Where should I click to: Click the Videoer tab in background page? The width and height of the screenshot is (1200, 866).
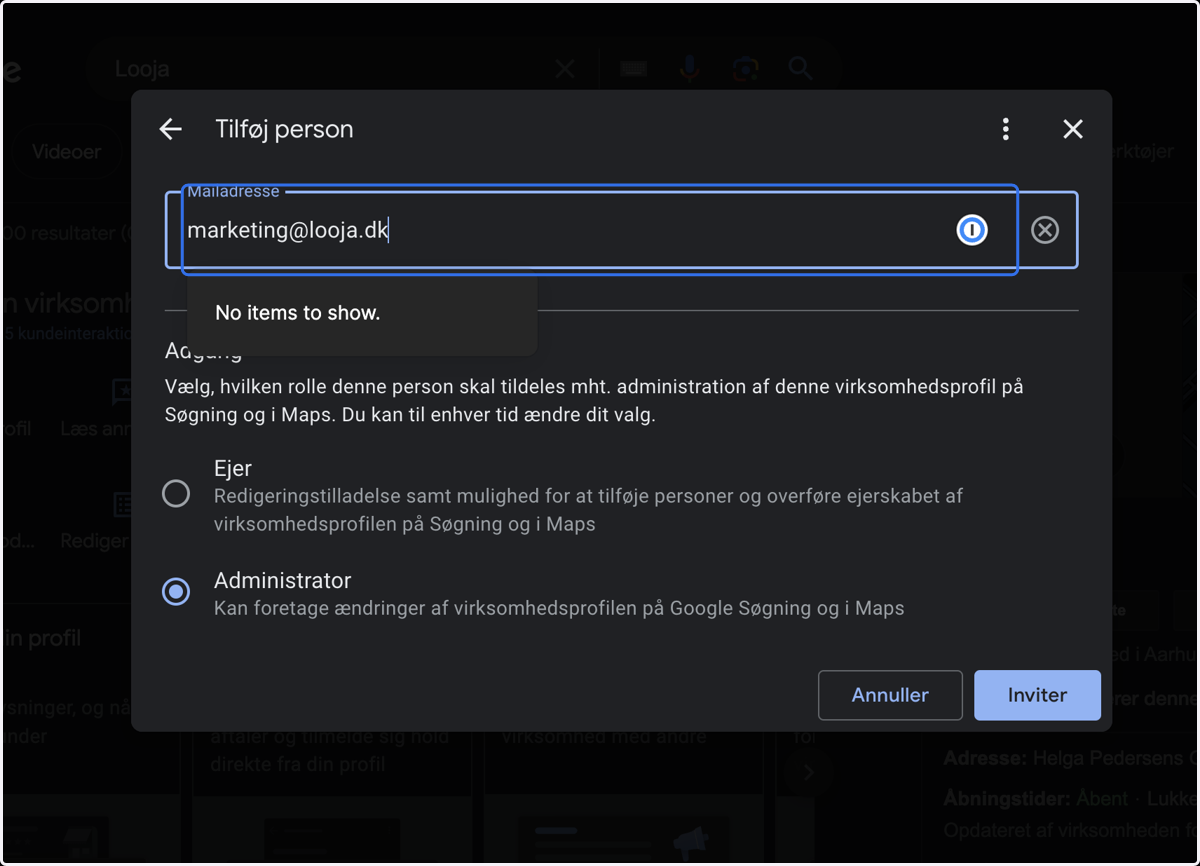click(66, 152)
